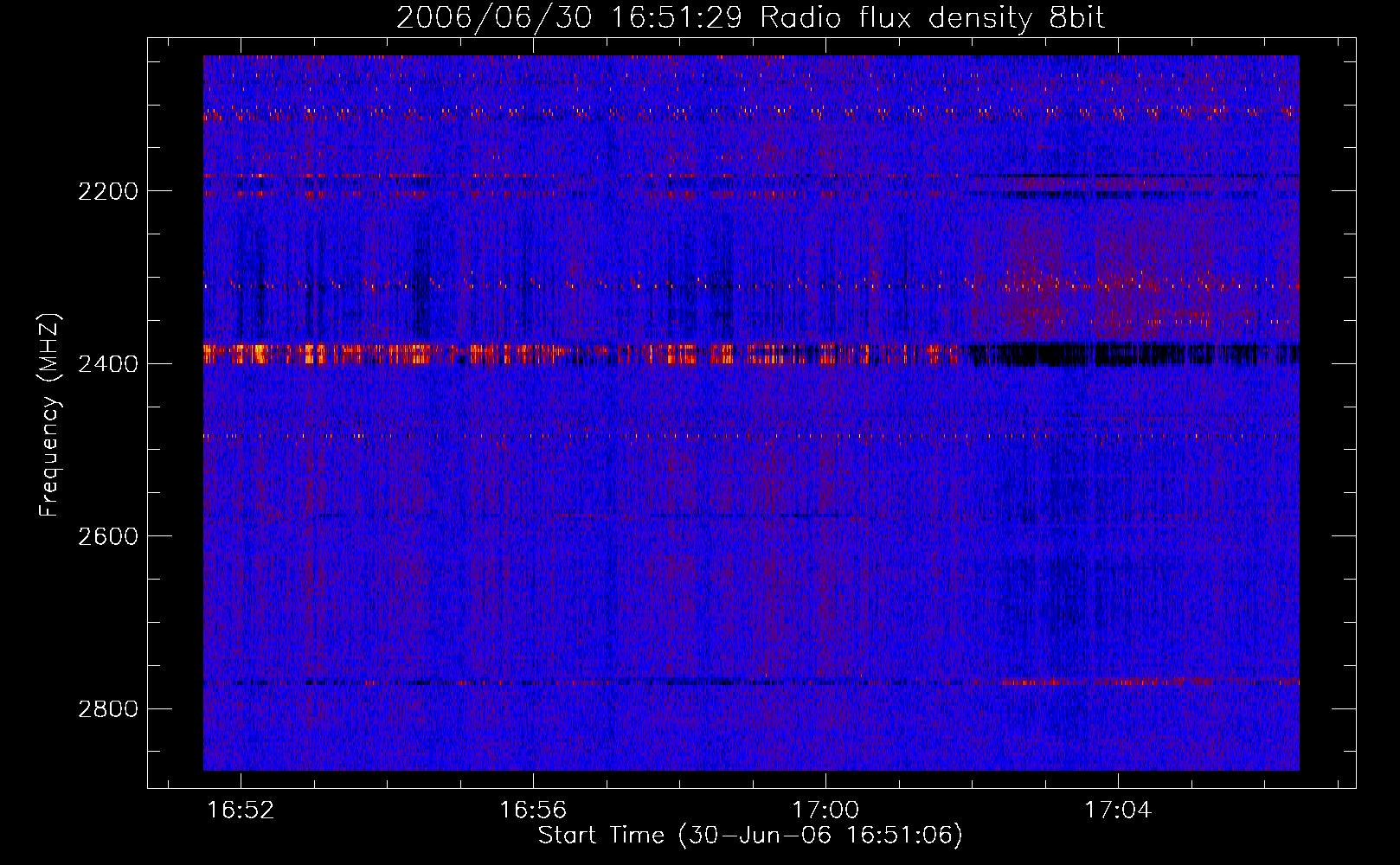1400x865 pixels.
Task: Click the plot title "2006/06/30 16:51:29 Radio flux density 8bit"
Action: tap(750, 18)
